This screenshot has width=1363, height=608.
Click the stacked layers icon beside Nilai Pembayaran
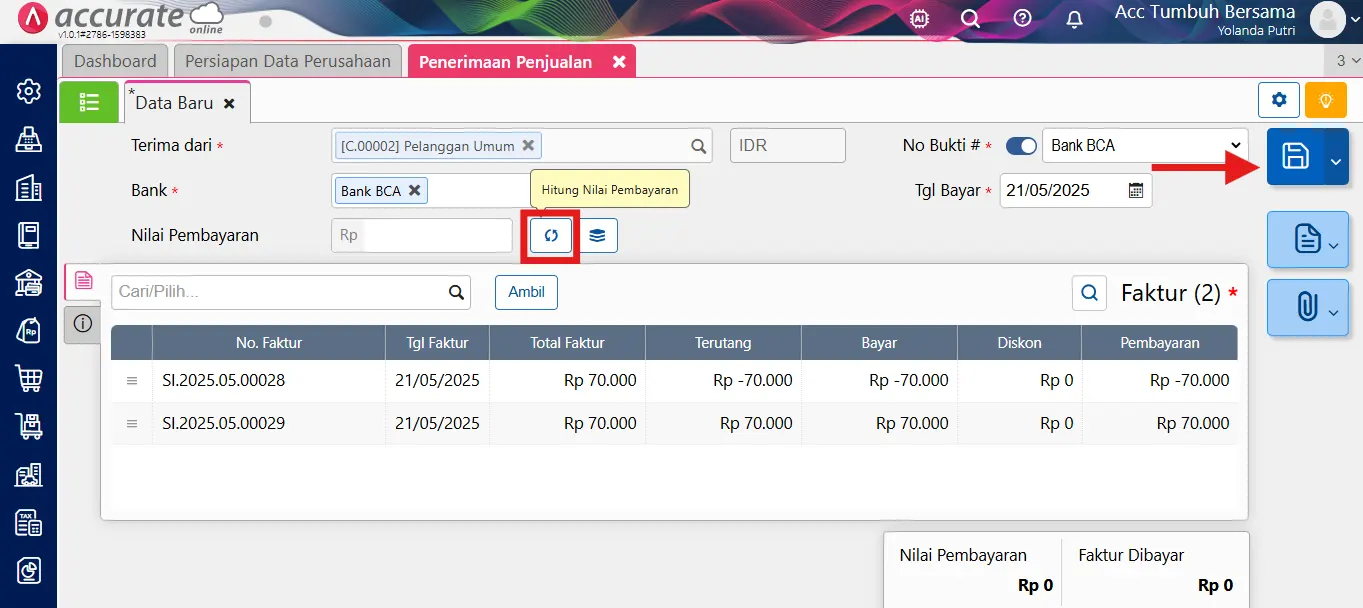pos(597,235)
